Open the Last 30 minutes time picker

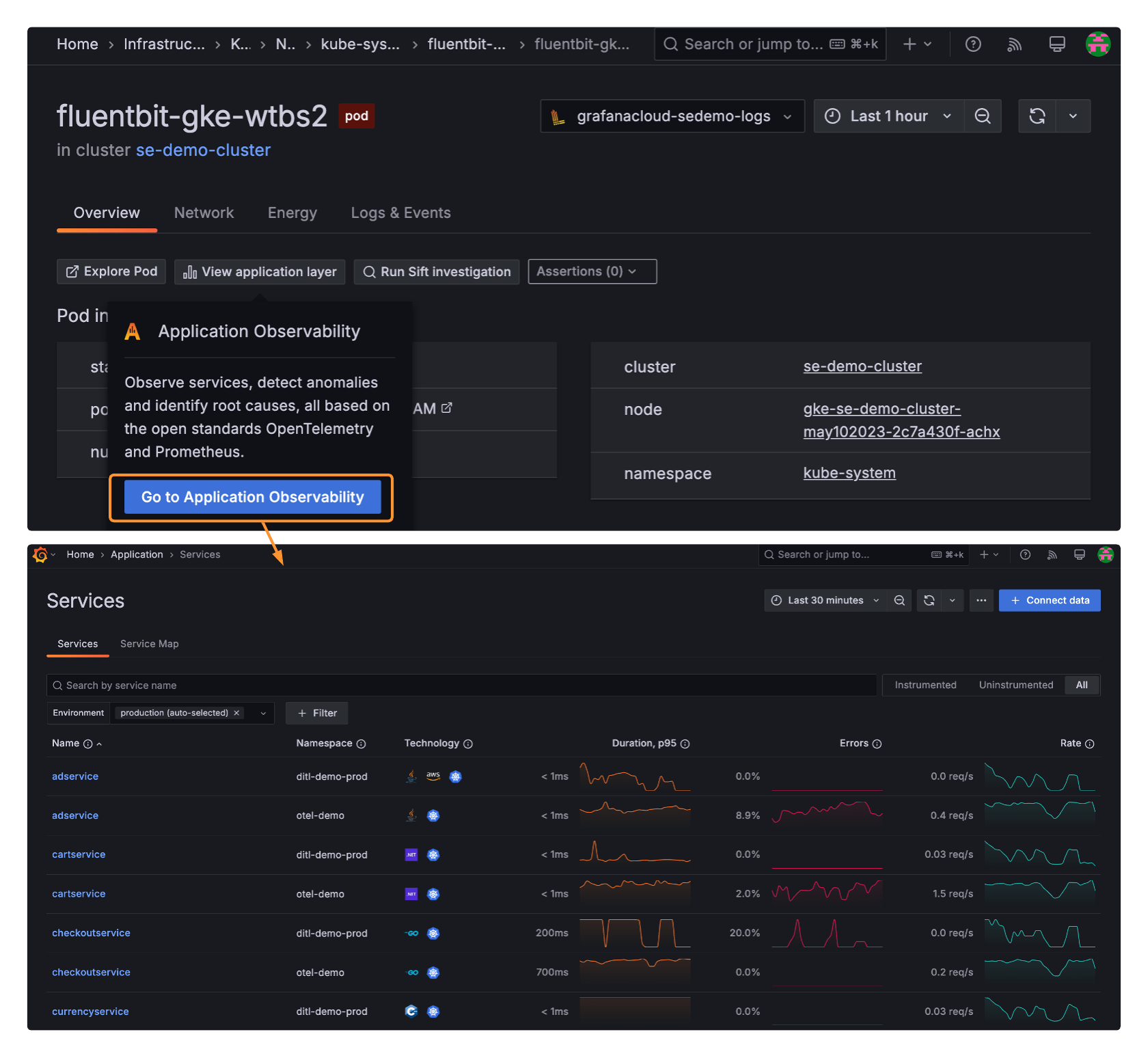point(825,601)
